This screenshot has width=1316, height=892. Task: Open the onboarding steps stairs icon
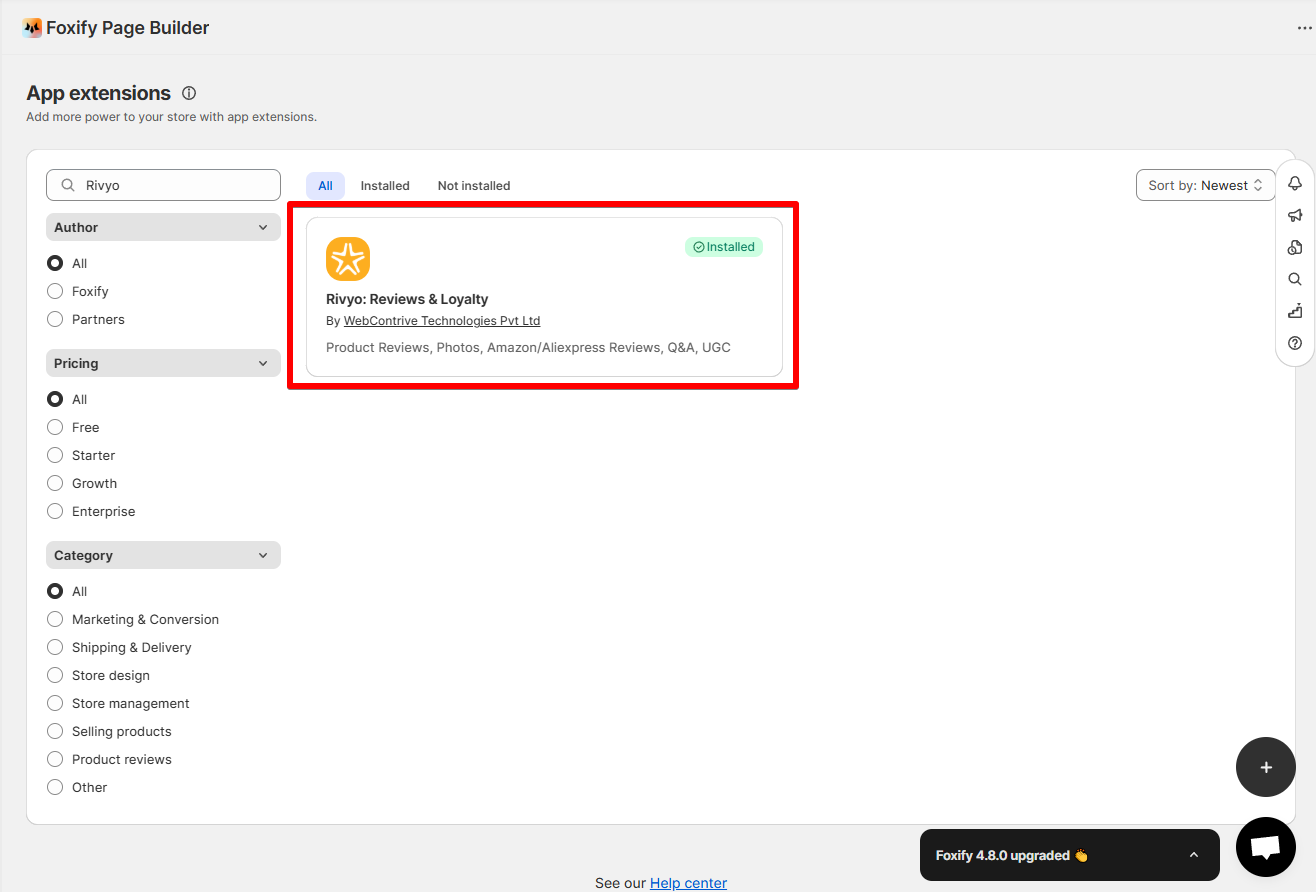click(x=1295, y=311)
